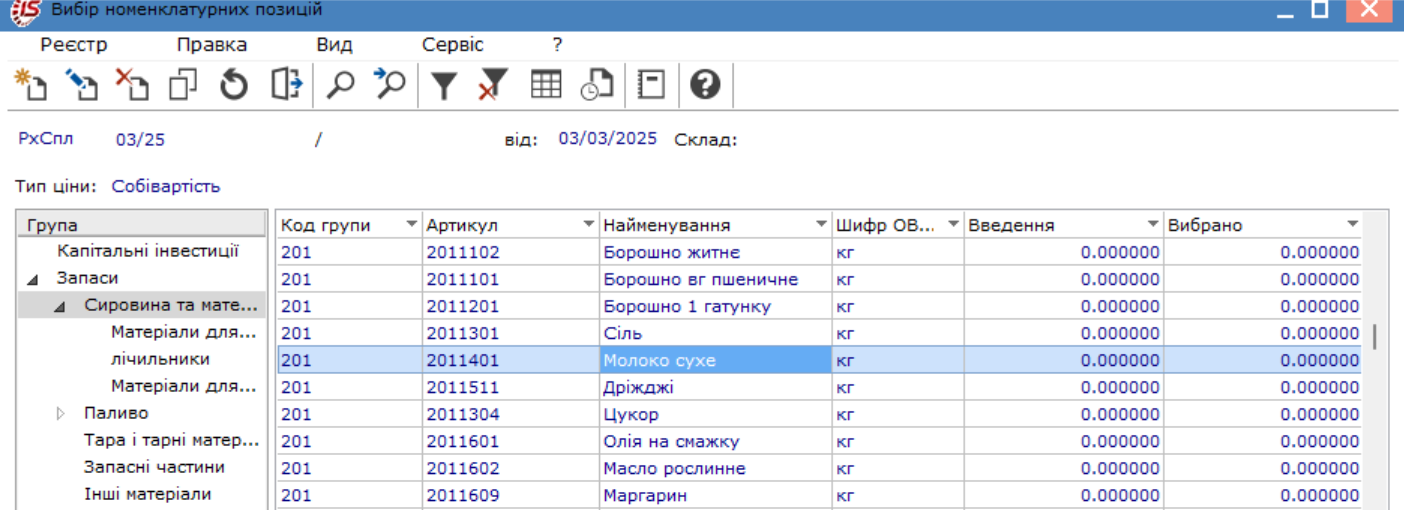Viewport: 1404px width, 510px height.
Task: Open the Введення column filter dropdown
Action: 1153,225
